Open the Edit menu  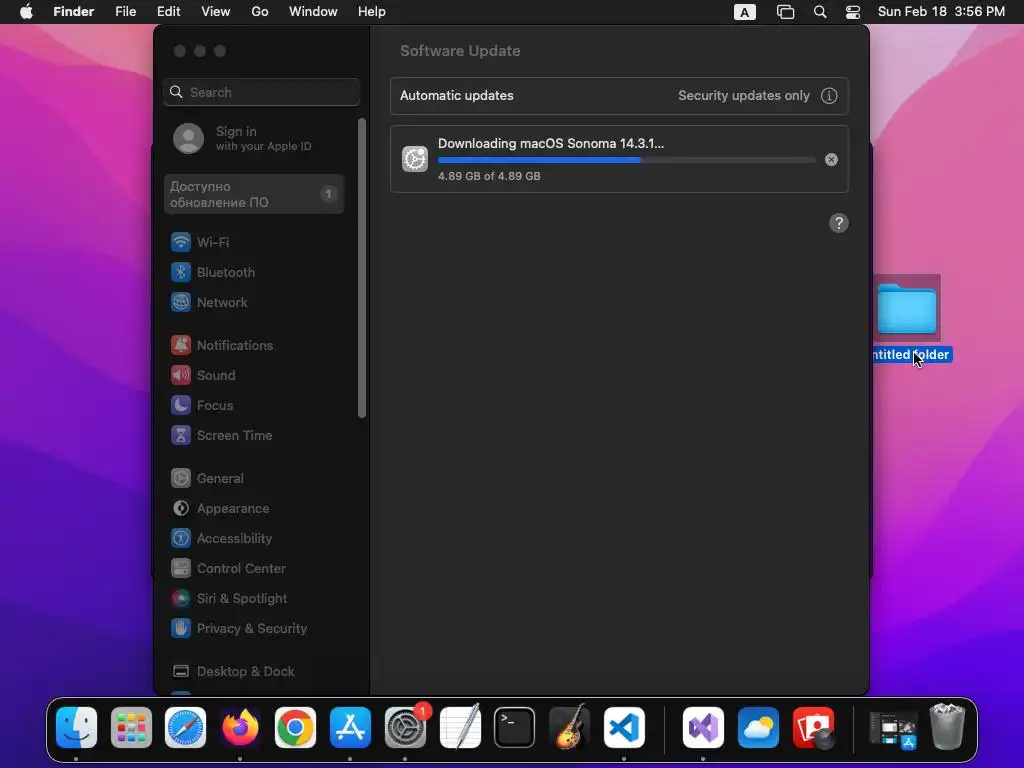point(168,12)
